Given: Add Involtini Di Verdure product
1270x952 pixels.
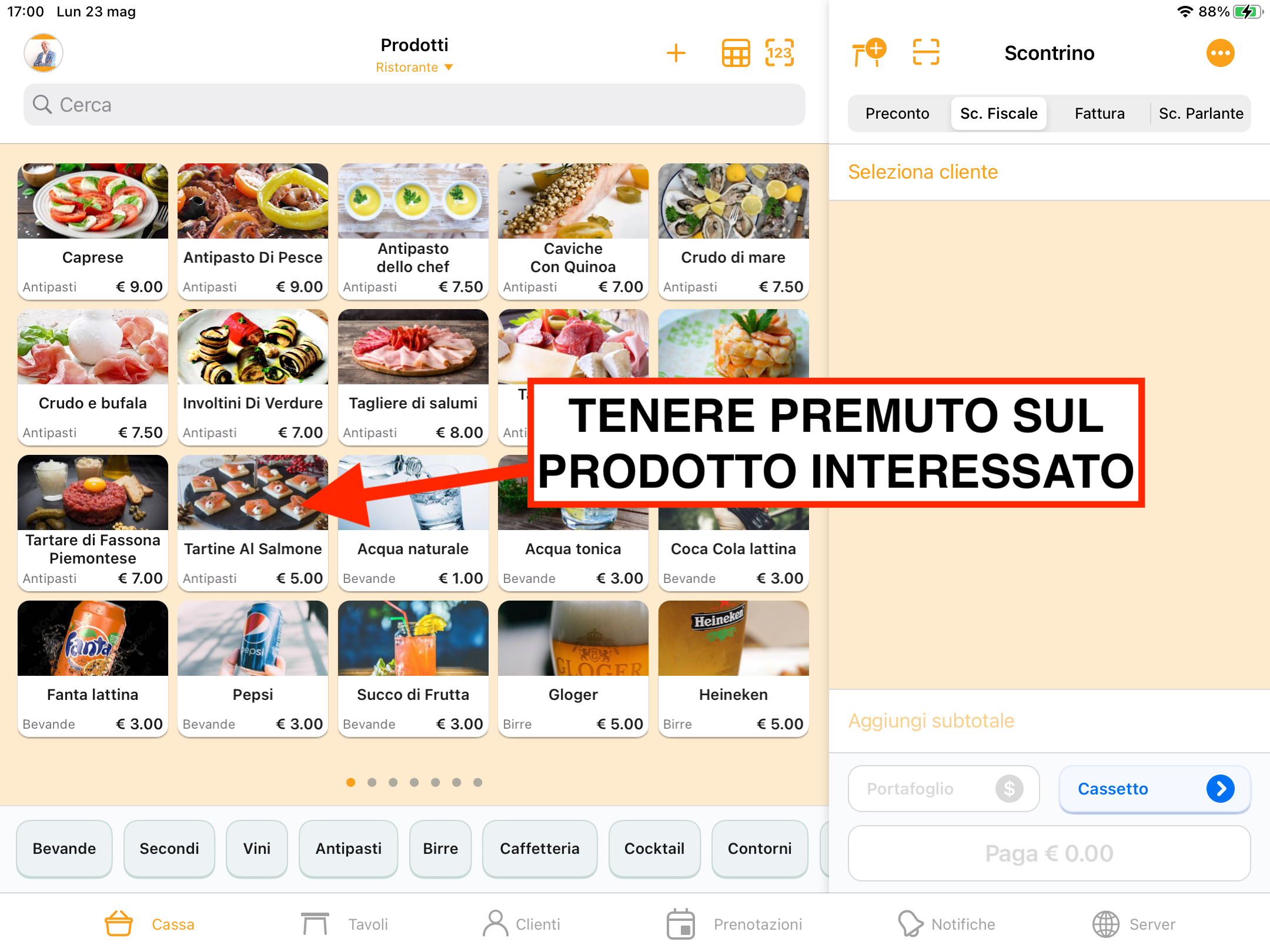Looking at the screenshot, I should [x=253, y=377].
